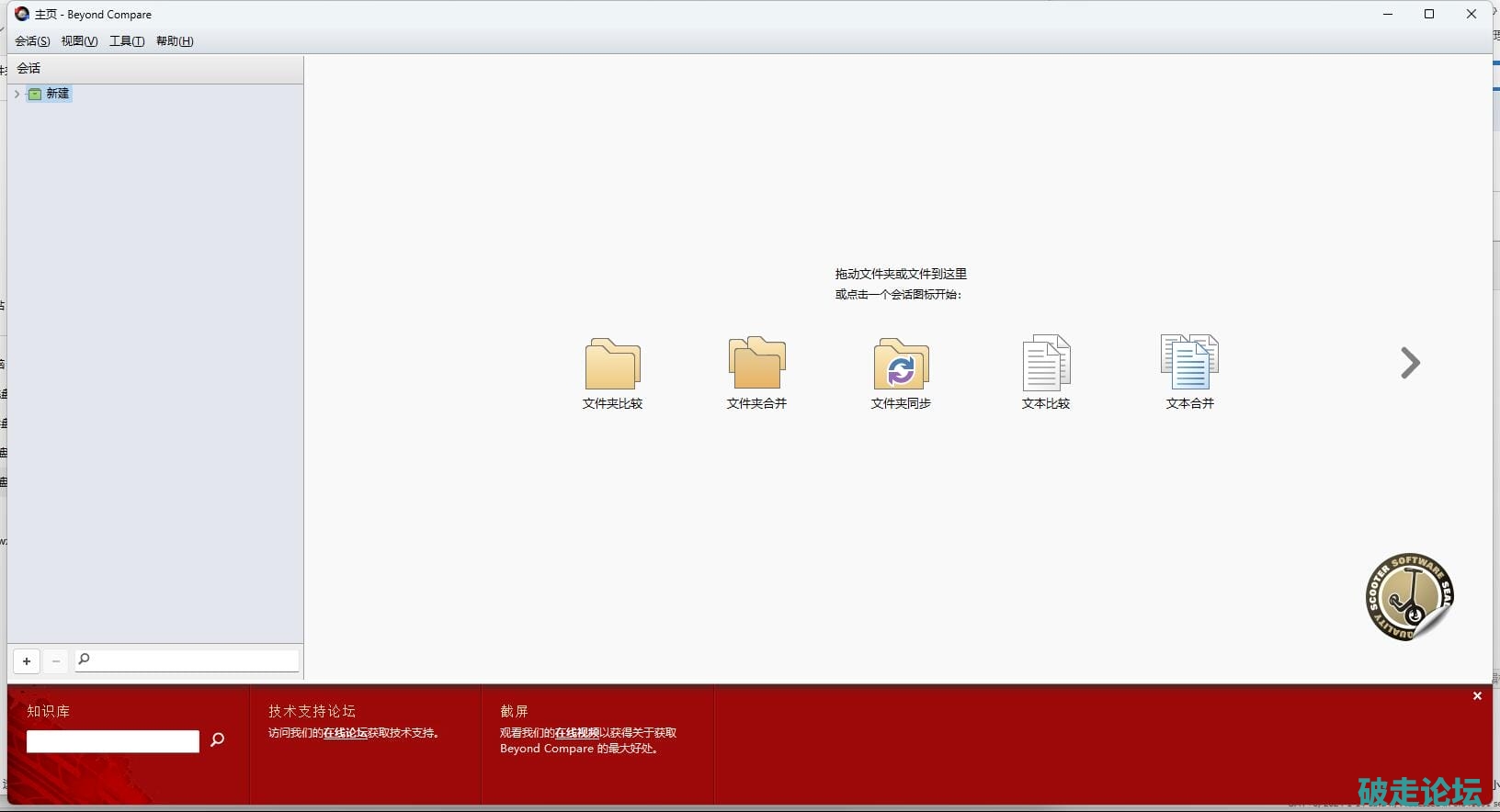
Task: Open the 会话(S) menu
Action: [32, 41]
